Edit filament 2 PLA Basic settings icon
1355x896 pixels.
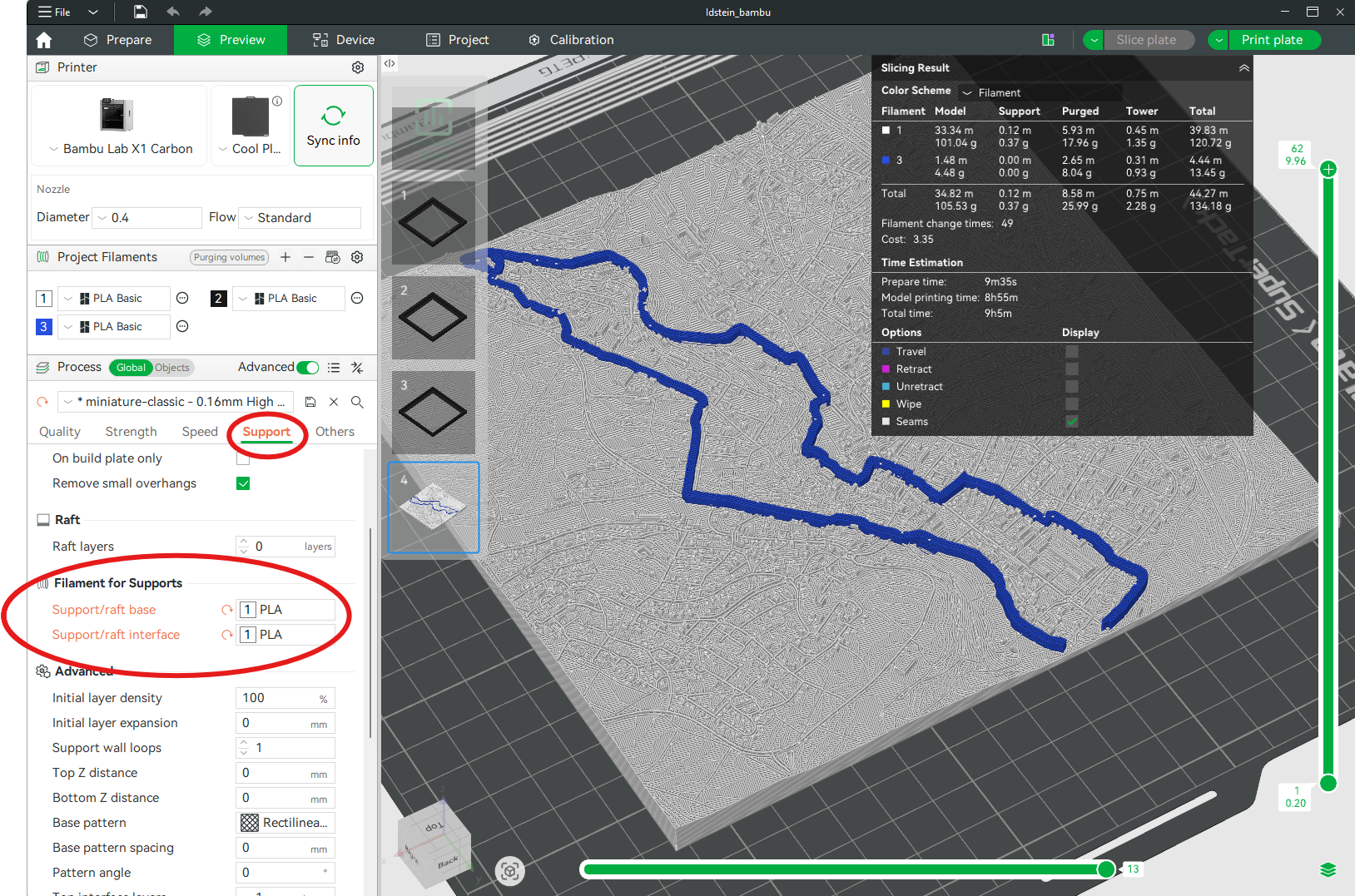357,298
